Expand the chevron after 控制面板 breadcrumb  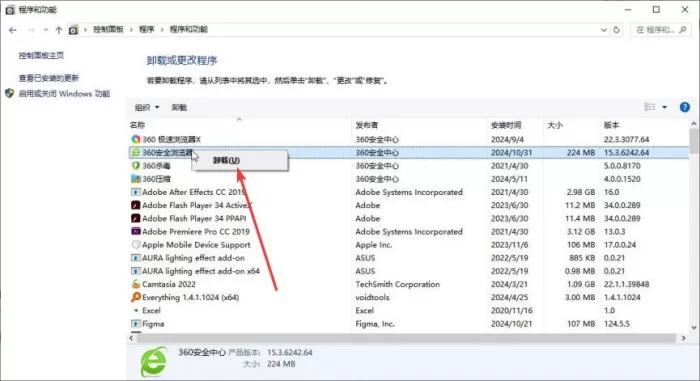pyautogui.click(x=131, y=30)
